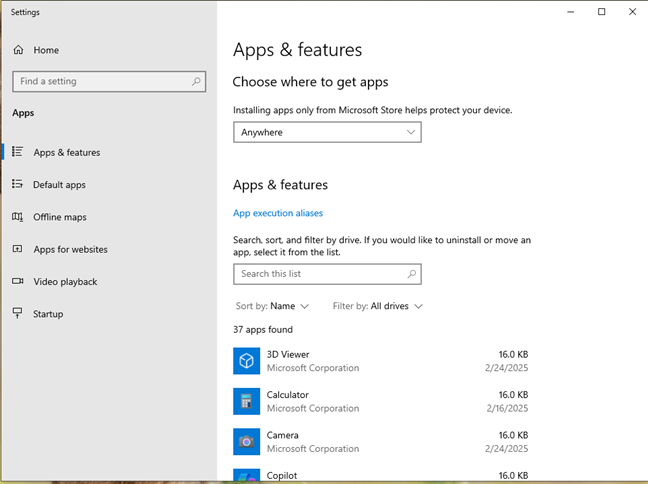Viewport: 648px width, 484px height.
Task: Select the 3D Viewer app icon
Action: 247,361
